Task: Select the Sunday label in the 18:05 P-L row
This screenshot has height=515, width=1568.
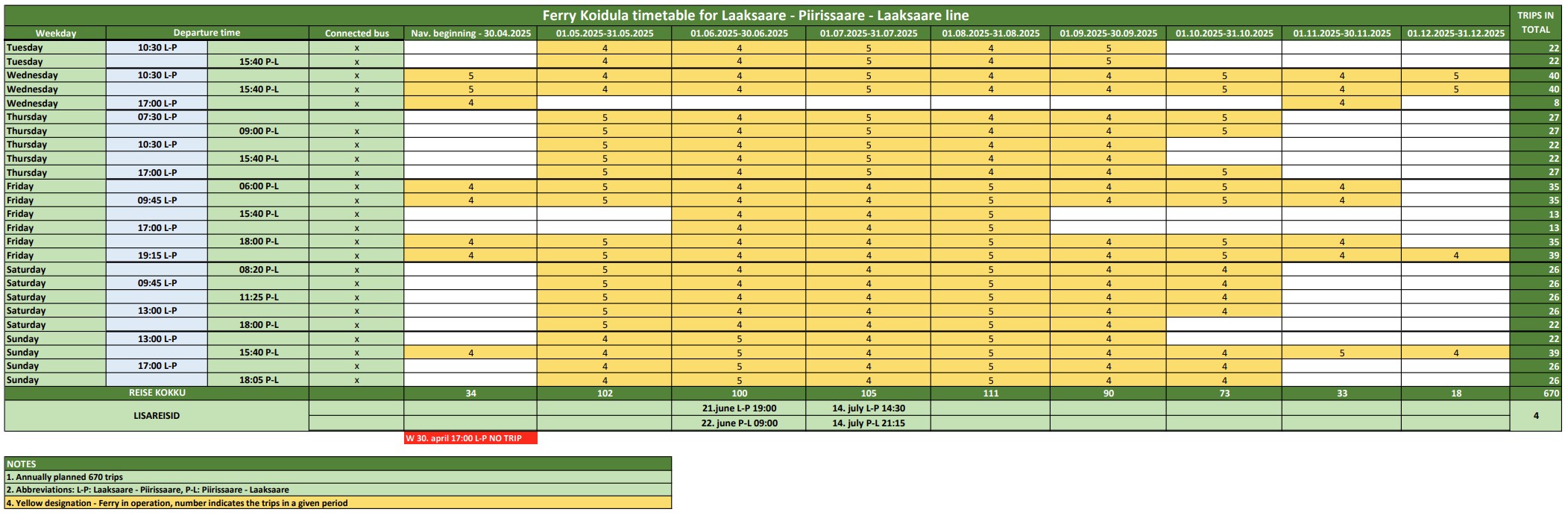Action: (56, 380)
